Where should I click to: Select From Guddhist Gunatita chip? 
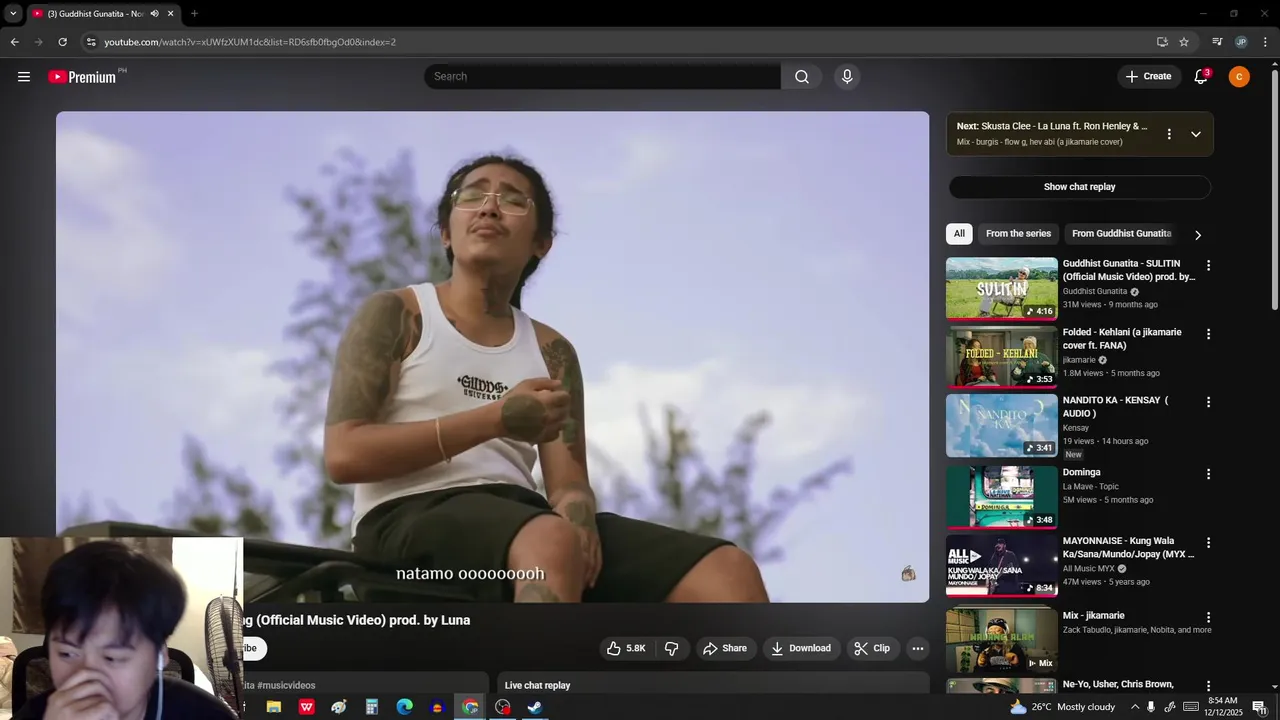pos(1121,234)
